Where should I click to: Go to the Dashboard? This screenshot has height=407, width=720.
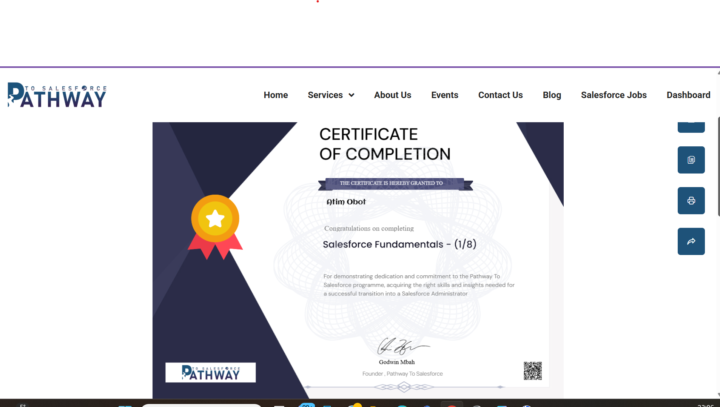(688, 95)
